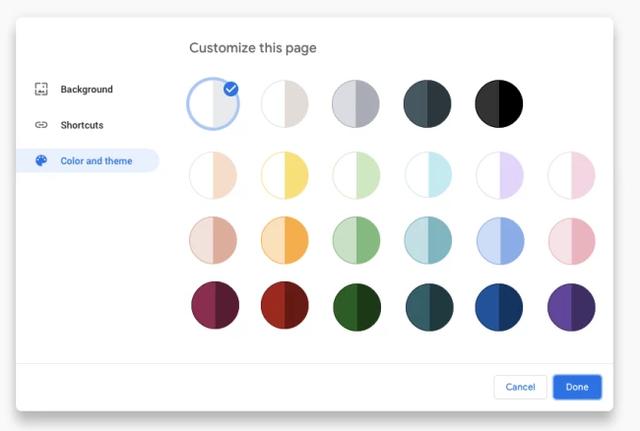Screen dimensions: 640x431
Task: Apply the black theme swatch
Action: pos(499,104)
